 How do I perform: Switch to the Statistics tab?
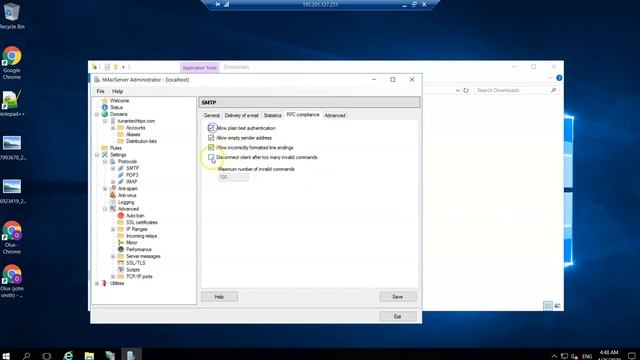point(272,116)
